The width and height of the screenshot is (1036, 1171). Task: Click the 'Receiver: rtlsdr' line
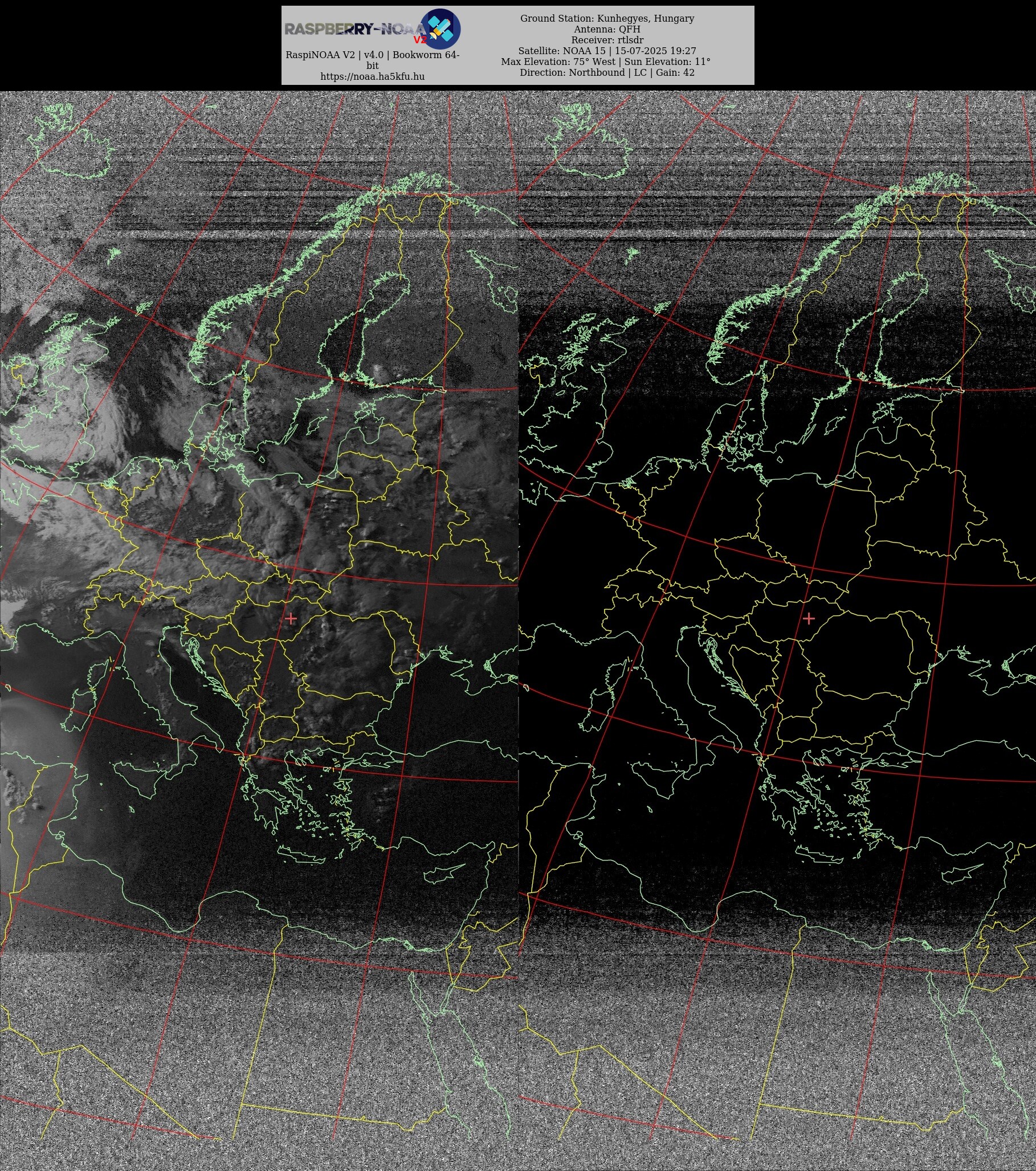(607, 40)
